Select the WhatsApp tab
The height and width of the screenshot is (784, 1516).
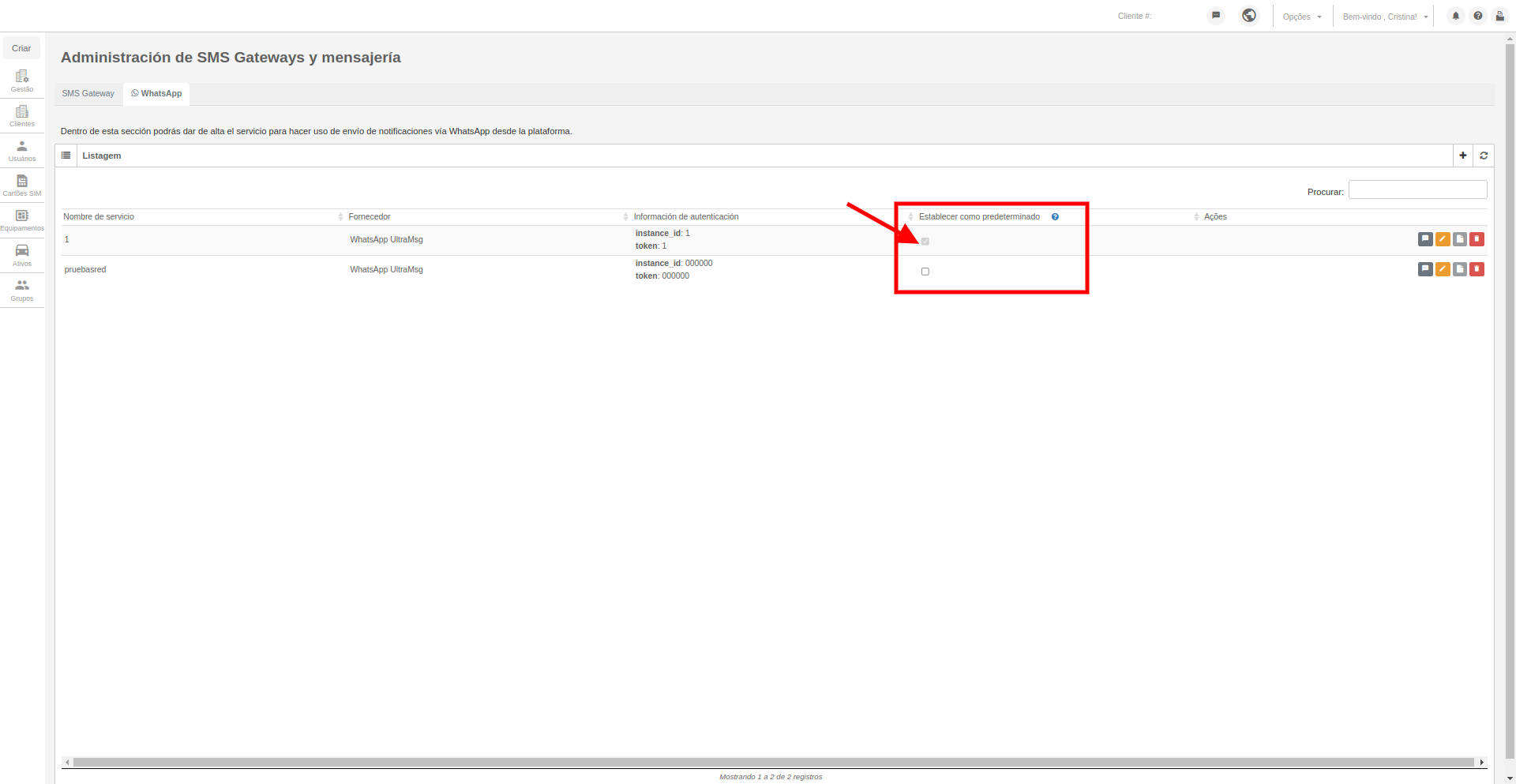(x=156, y=94)
